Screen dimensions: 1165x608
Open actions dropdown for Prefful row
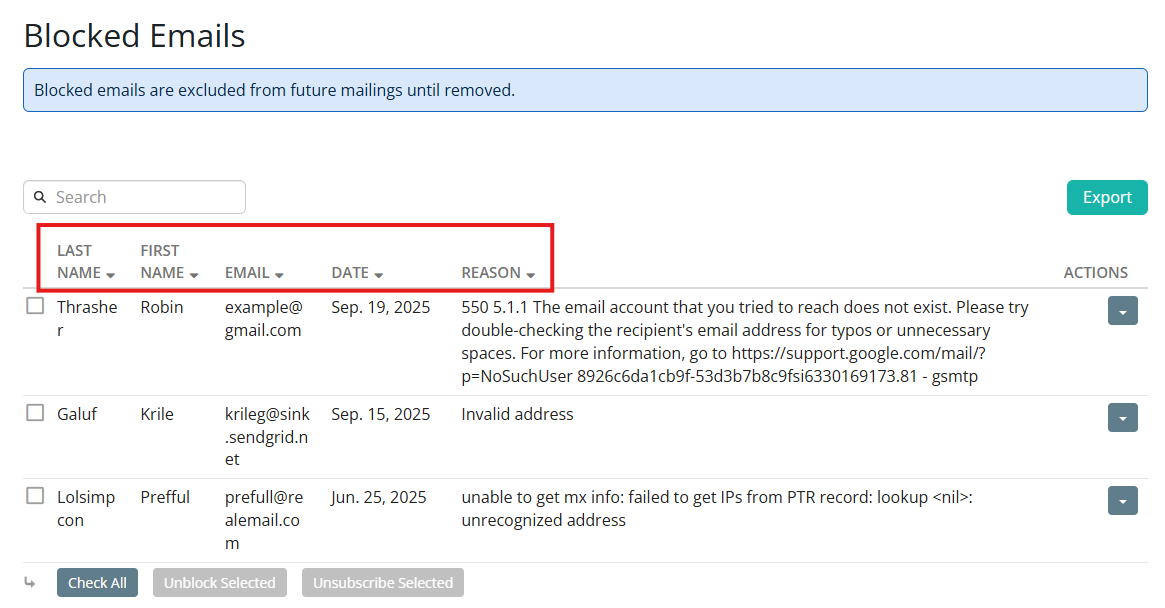click(1122, 501)
